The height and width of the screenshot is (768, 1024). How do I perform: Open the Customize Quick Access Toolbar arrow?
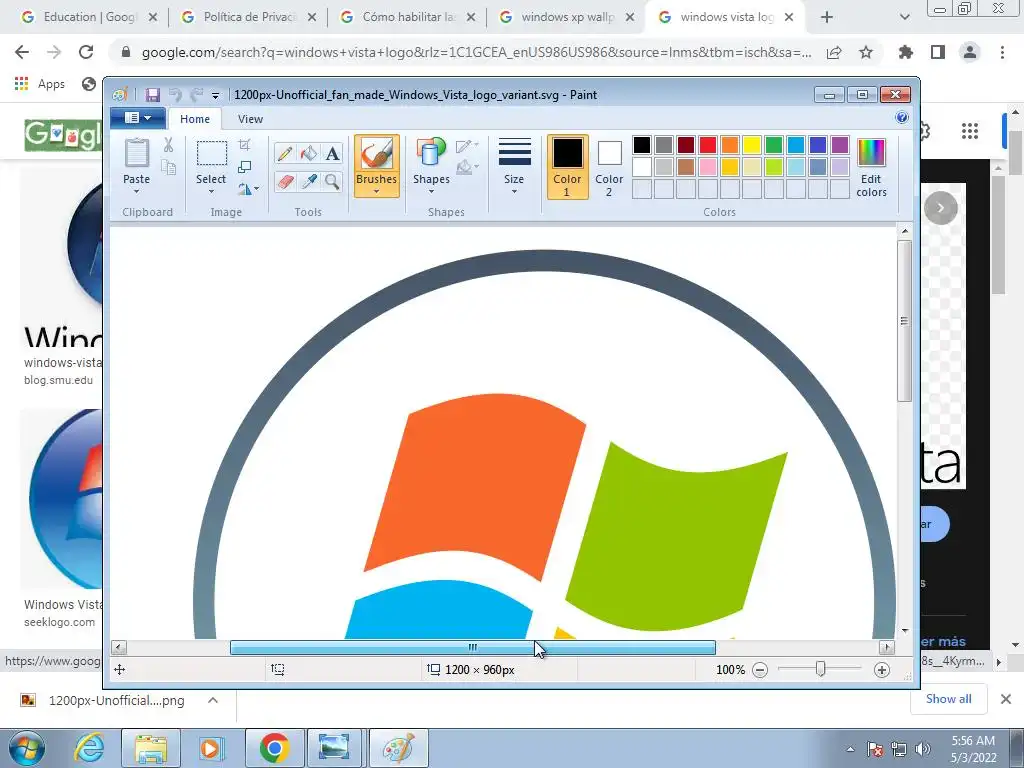(x=216, y=96)
